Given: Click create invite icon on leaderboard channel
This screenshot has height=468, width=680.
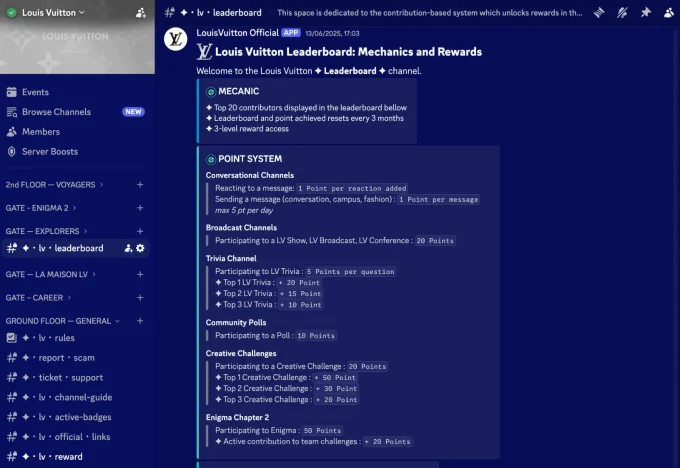Looking at the screenshot, I should tap(128, 248).
